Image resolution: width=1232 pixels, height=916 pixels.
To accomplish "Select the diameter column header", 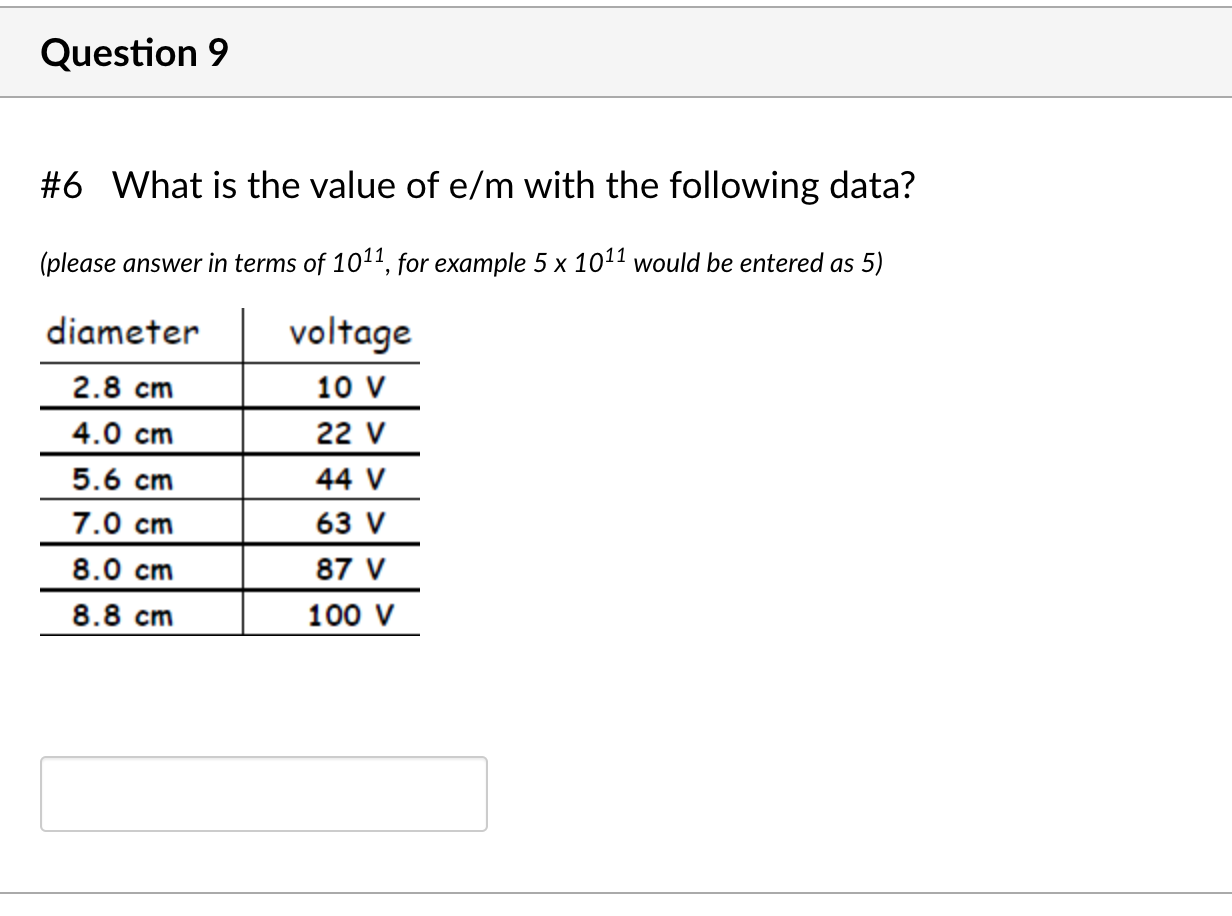I will click(x=122, y=333).
